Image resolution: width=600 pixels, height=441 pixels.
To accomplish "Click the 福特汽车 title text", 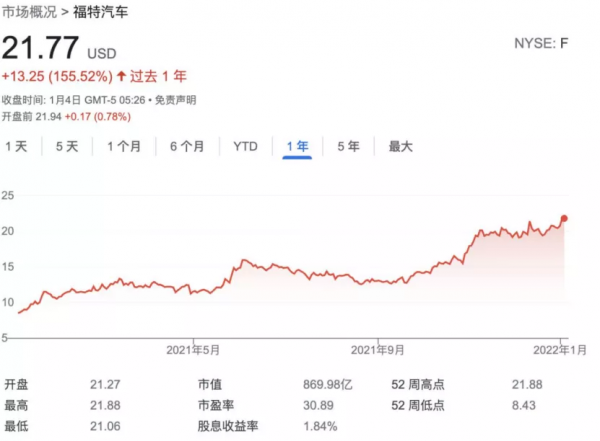I will tap(101, 12).
